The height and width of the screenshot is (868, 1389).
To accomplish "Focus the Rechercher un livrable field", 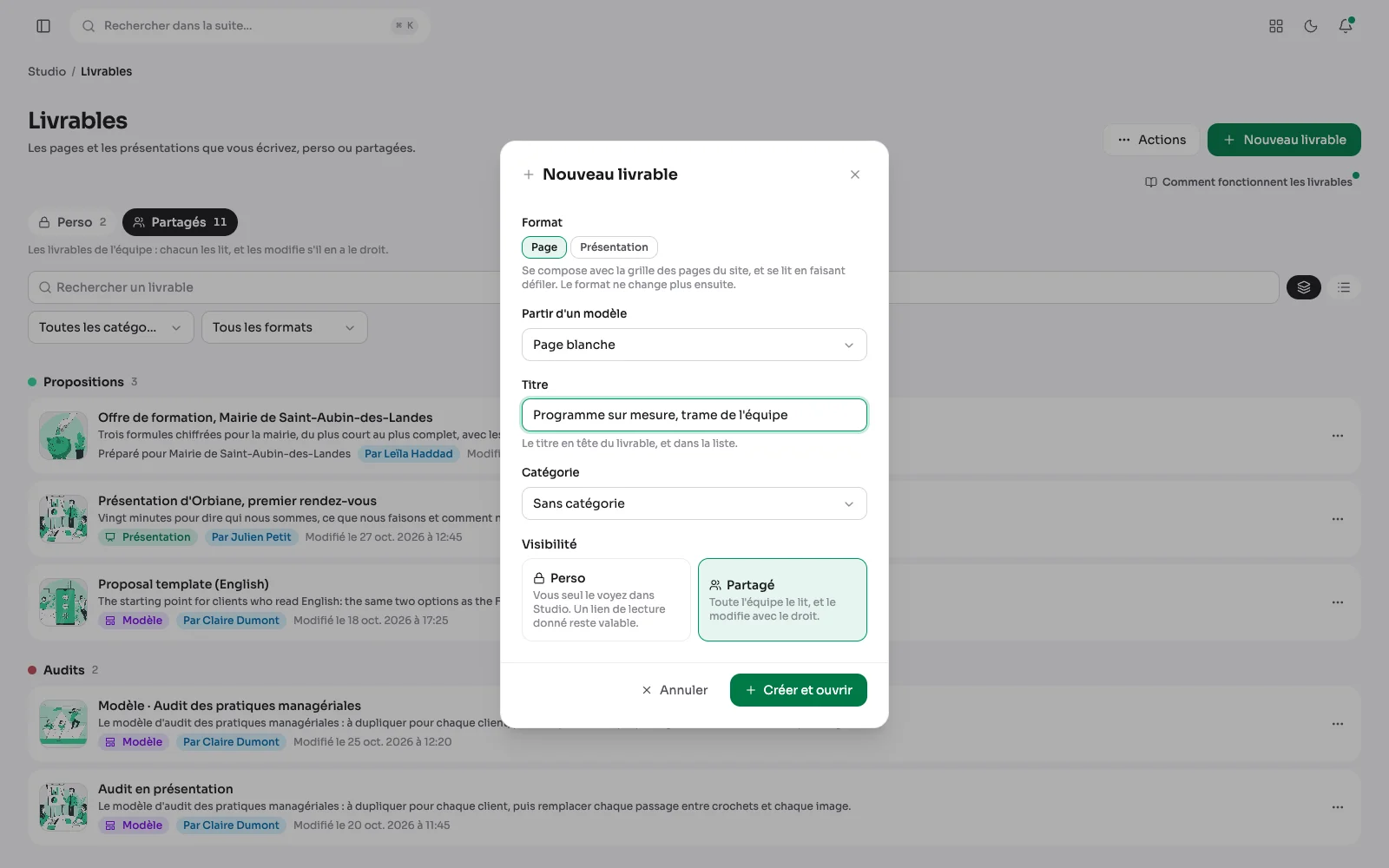I will click(x=653, y=287).
